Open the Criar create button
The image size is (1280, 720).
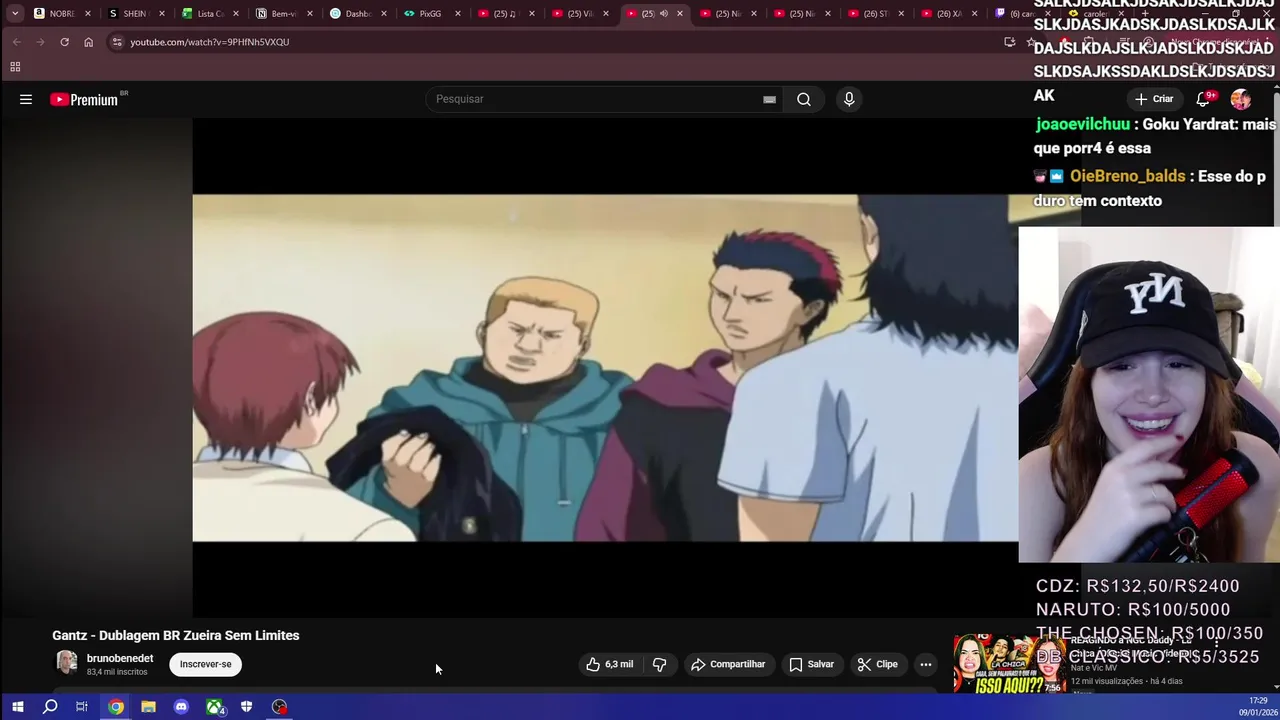pyautogui.click(x=1154, y=99)
